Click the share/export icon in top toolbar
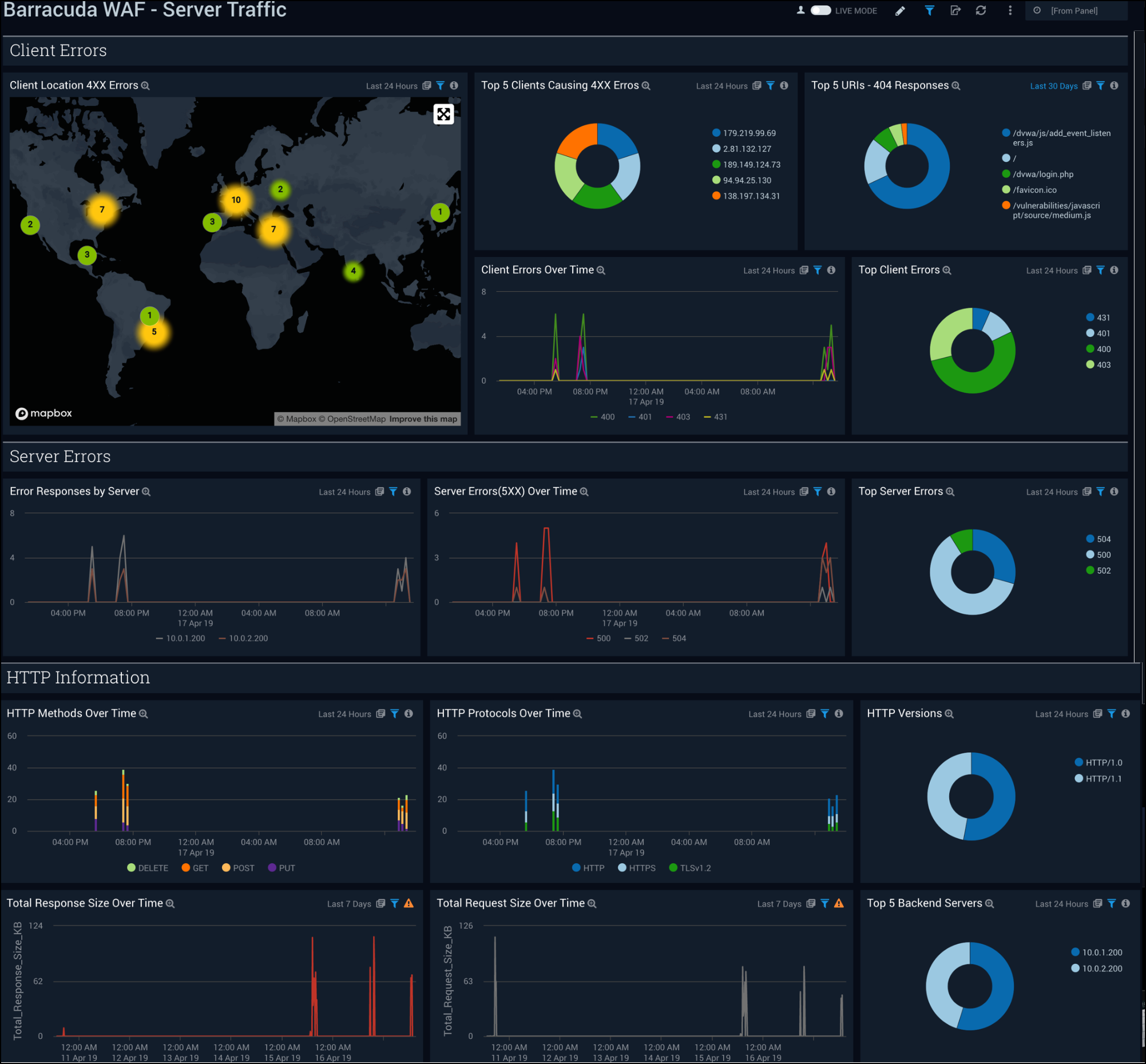Viewport: 1146px width, 1064px height. 955,10
